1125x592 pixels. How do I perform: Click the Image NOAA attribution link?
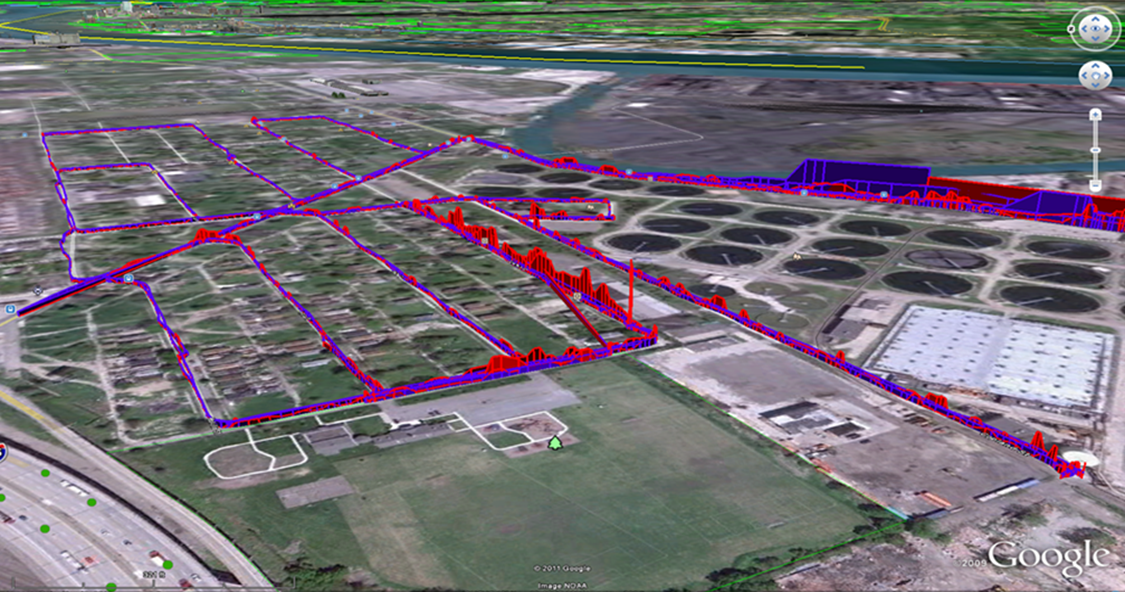click(x=562, y=585)
